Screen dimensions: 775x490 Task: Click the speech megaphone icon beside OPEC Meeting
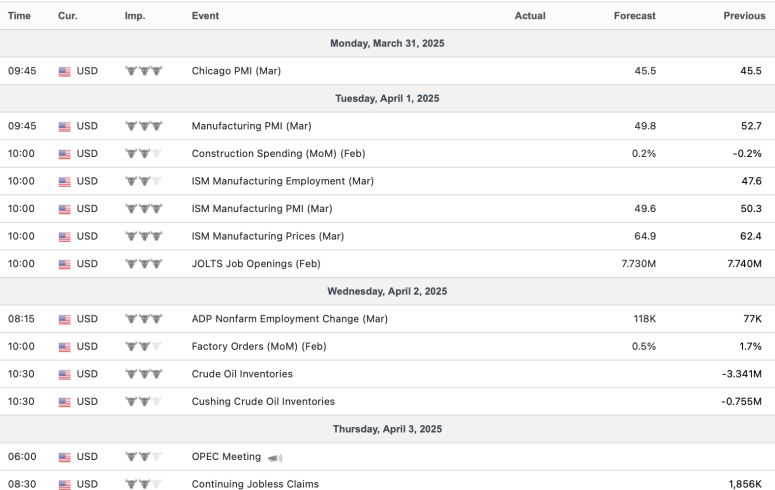[275, 458]
